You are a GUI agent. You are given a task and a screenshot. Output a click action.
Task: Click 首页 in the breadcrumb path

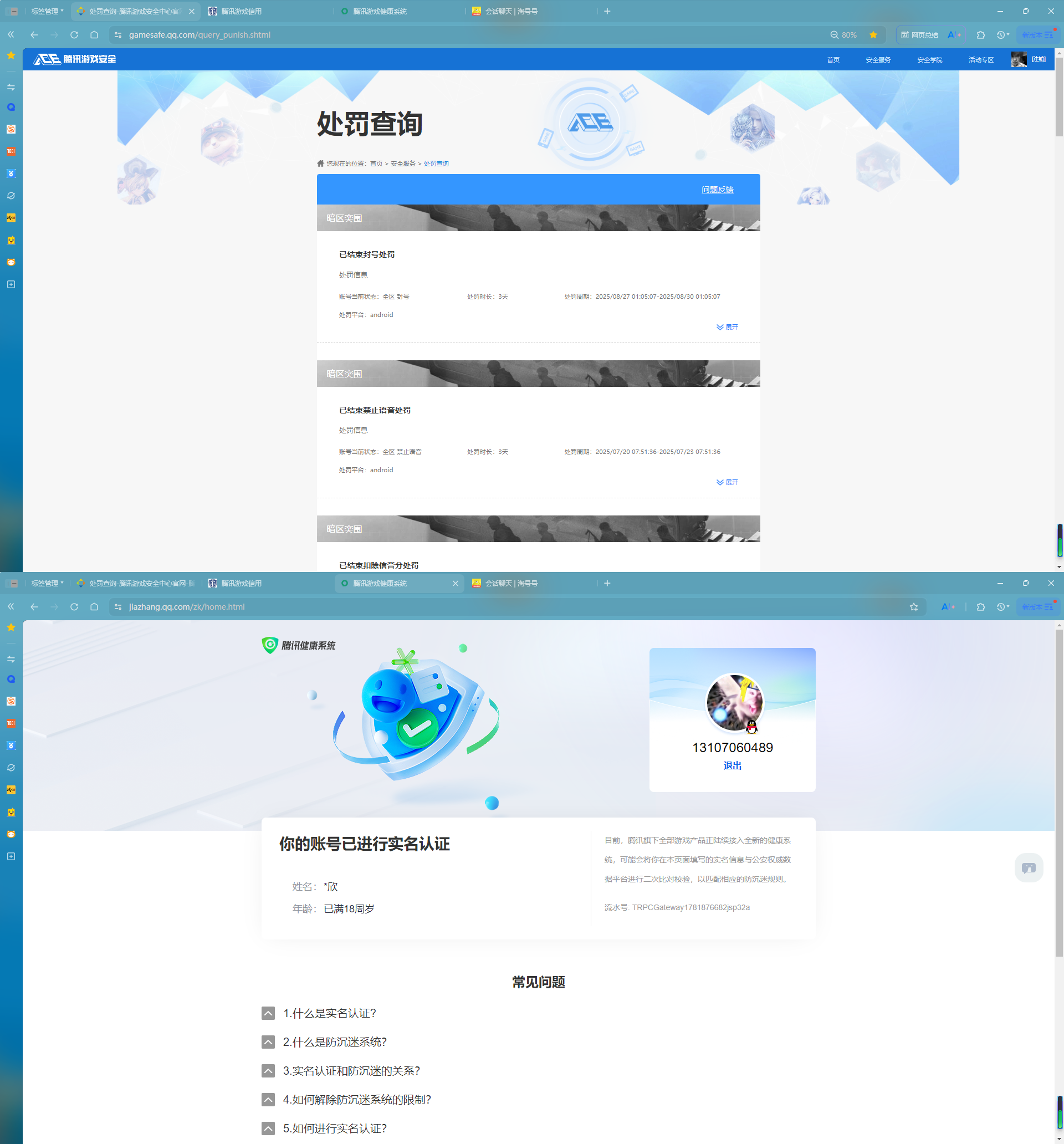coord(376,164)
